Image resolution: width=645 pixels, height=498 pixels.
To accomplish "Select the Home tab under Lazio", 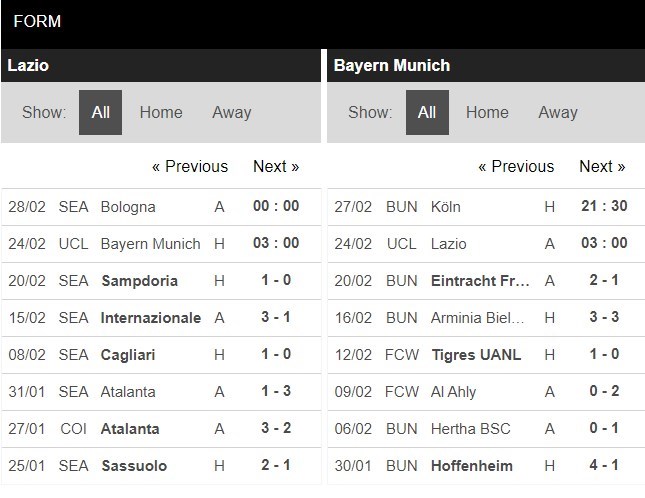I will (161, 112).
